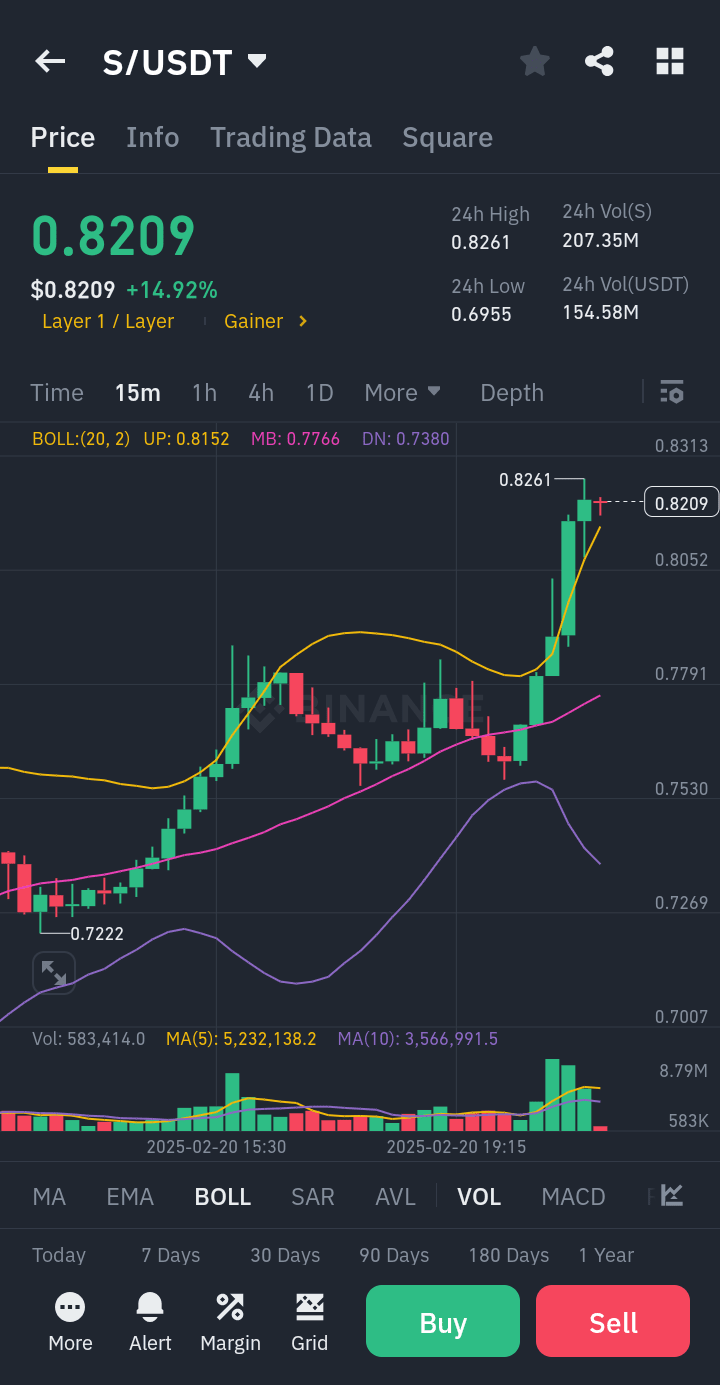Tap the 24h Low value 0.6955

[x=481, y=314]
